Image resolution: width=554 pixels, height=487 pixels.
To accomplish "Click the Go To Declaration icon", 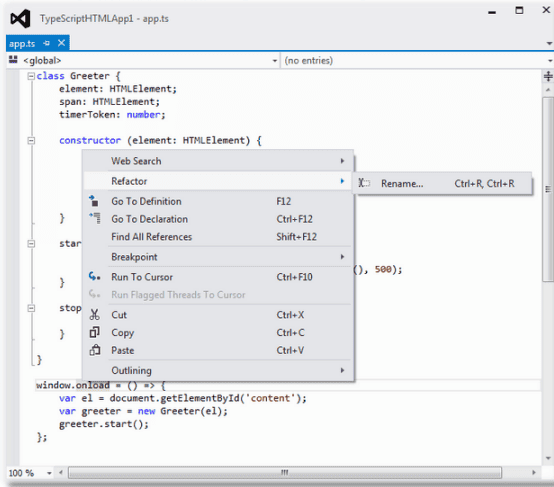I will pyautogui.click(x=95, y=218).
